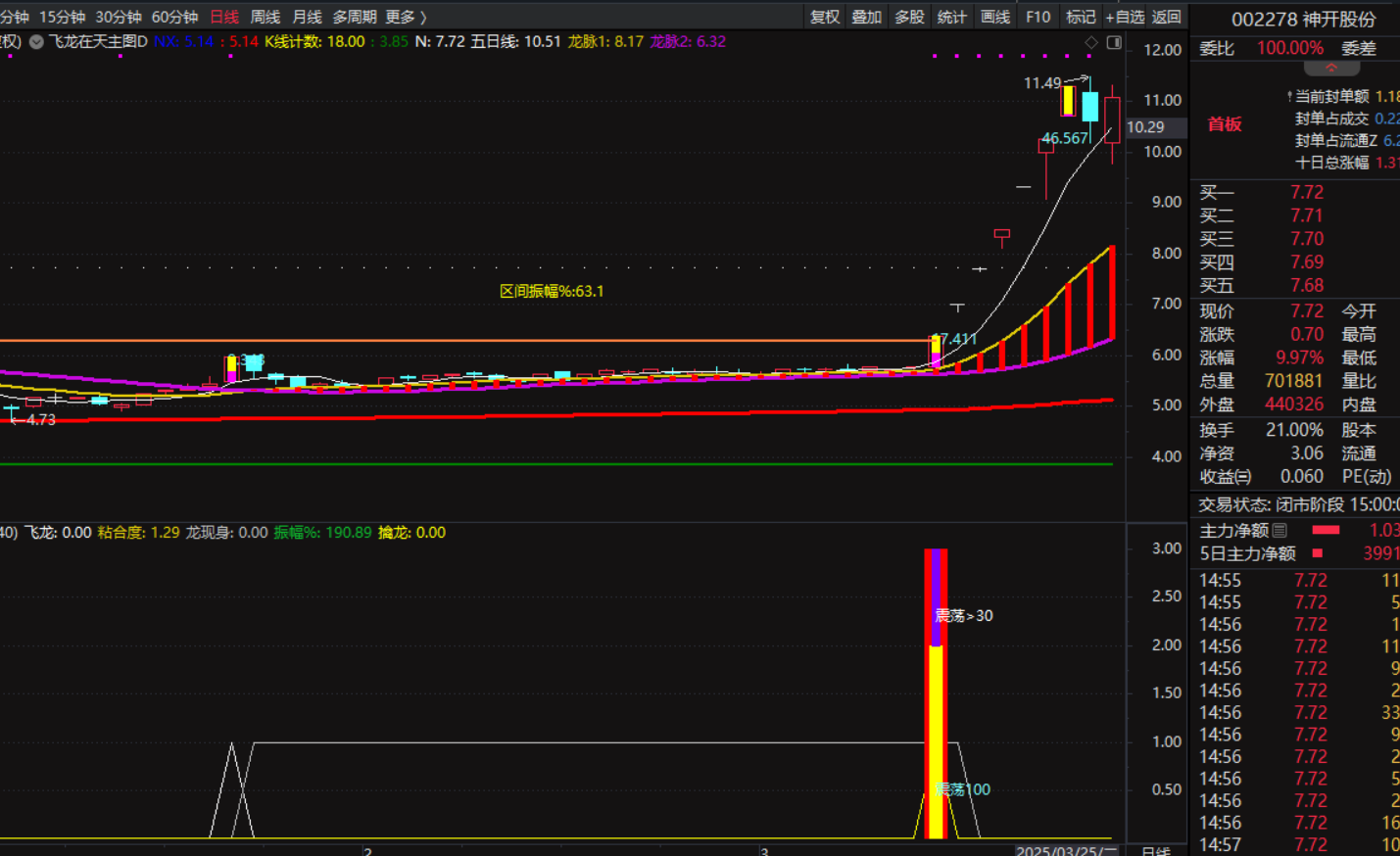The image size is (1400, 856).
Task: Click the 标记 mark button
Action: click(x=1081, y=17)
